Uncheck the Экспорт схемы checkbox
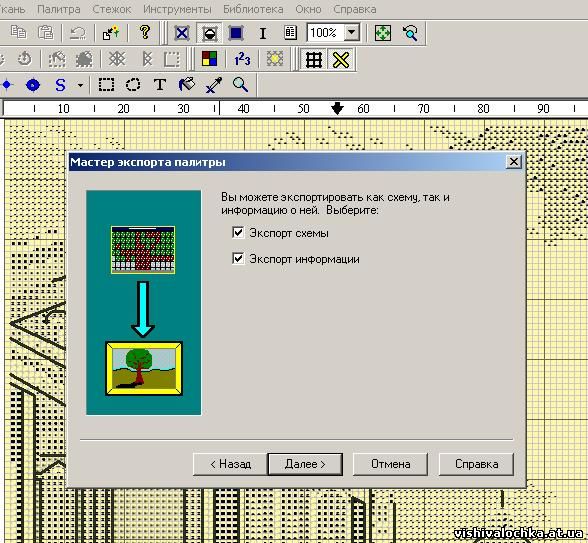 238,233
